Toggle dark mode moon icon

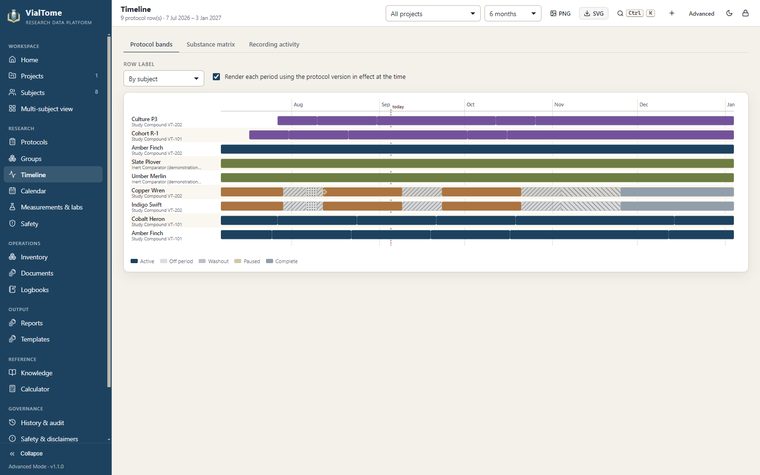729,14
